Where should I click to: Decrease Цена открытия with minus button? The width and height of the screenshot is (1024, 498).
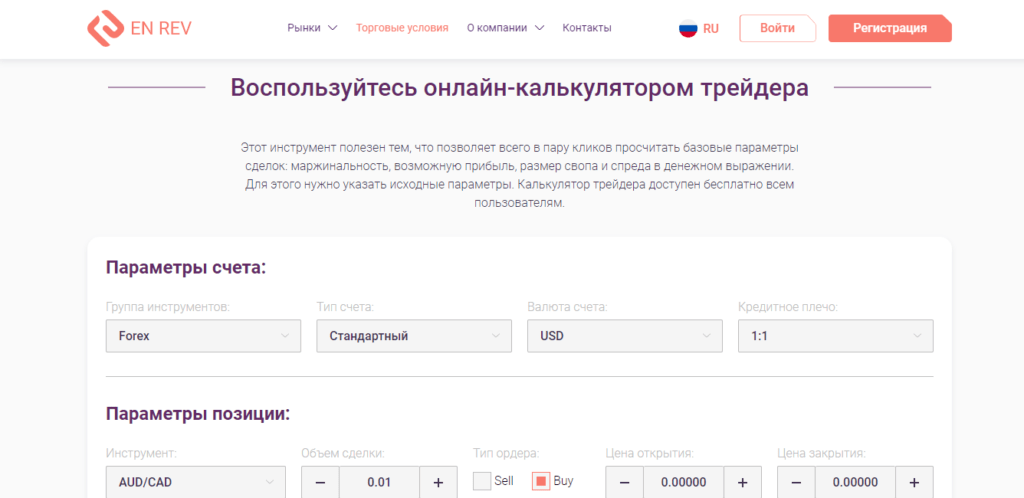click(624, 482)
